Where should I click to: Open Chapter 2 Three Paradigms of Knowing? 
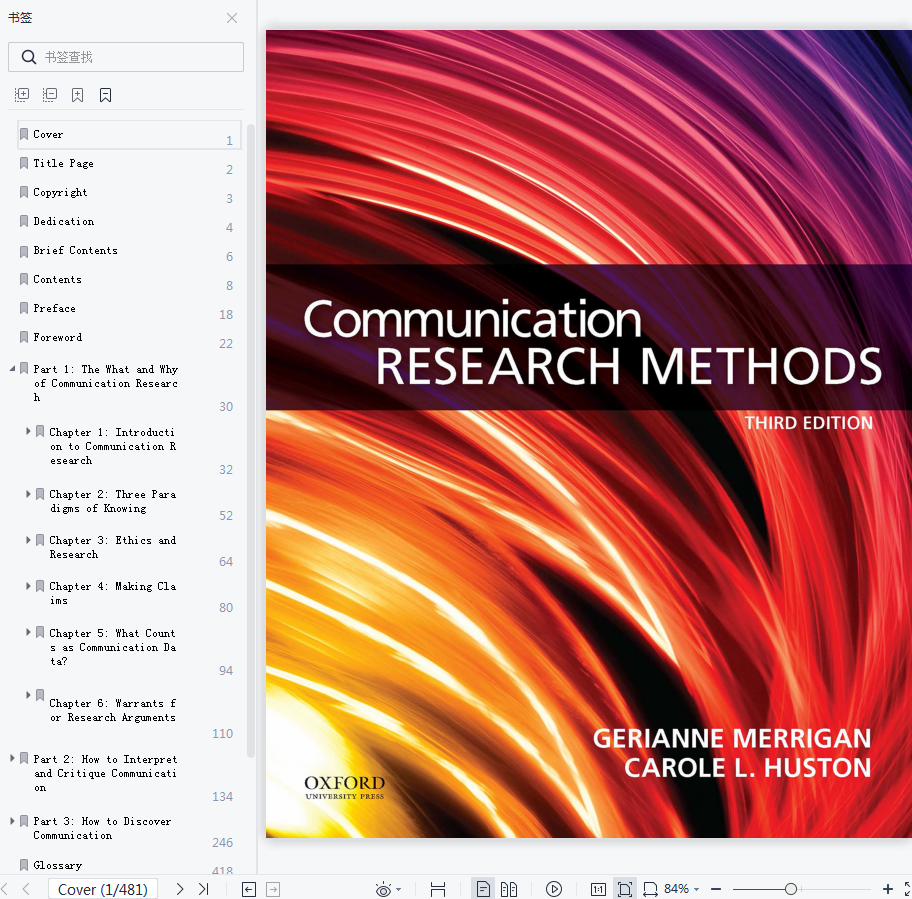[113, 501]
